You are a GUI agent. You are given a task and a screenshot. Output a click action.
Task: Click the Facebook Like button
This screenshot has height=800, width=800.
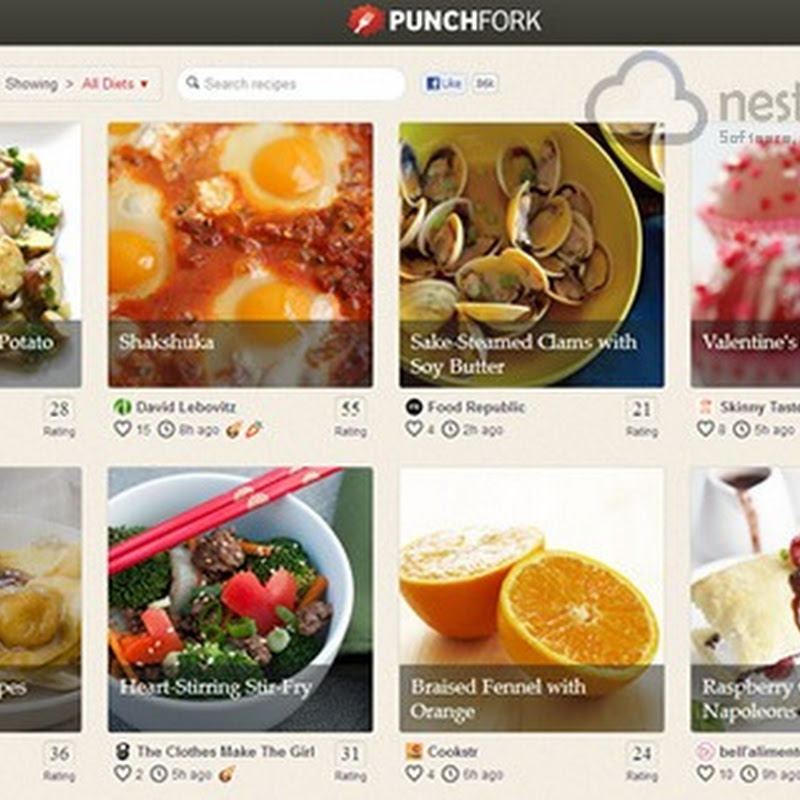point(443,83)
